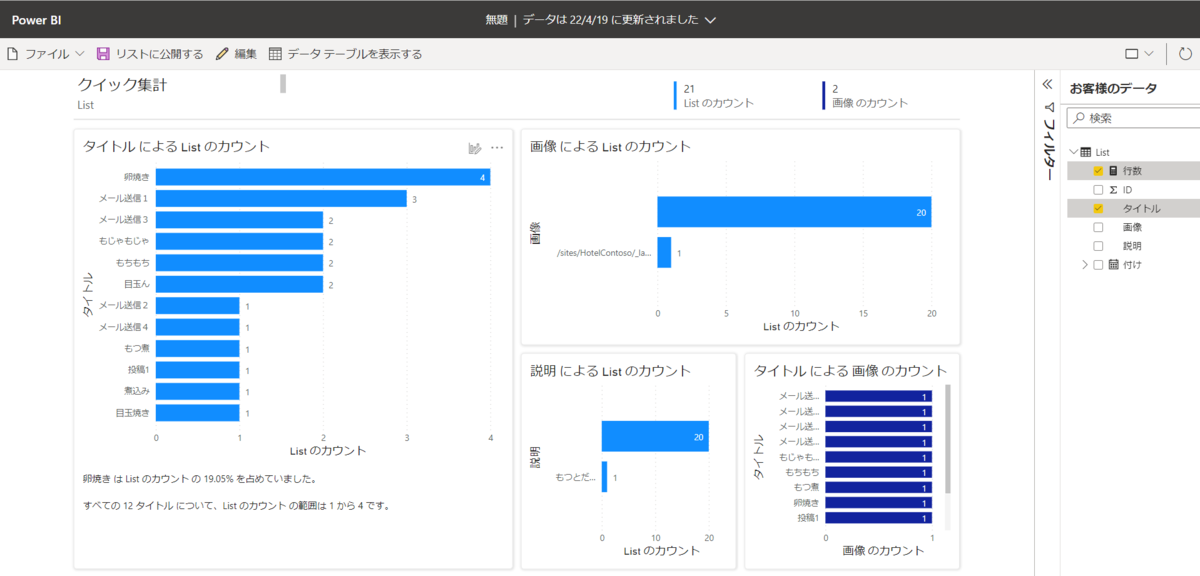The width and height of the screenshot is (1200, 576).
Task: Click the 12 タイトル range summary sentence
Action: (x=236, y=505)
